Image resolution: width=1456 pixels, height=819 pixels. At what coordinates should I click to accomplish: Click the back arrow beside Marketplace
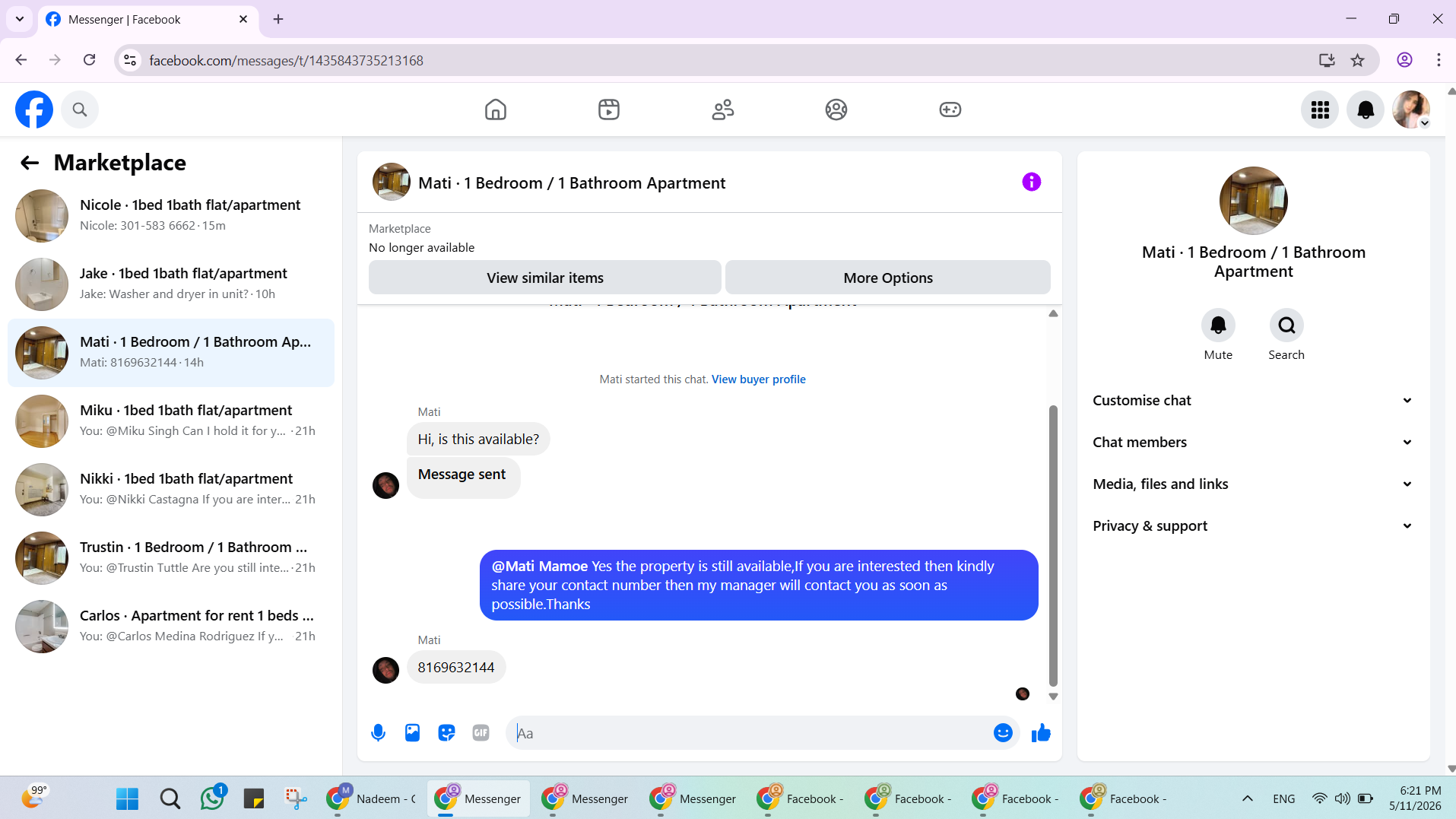click(30, 163)
